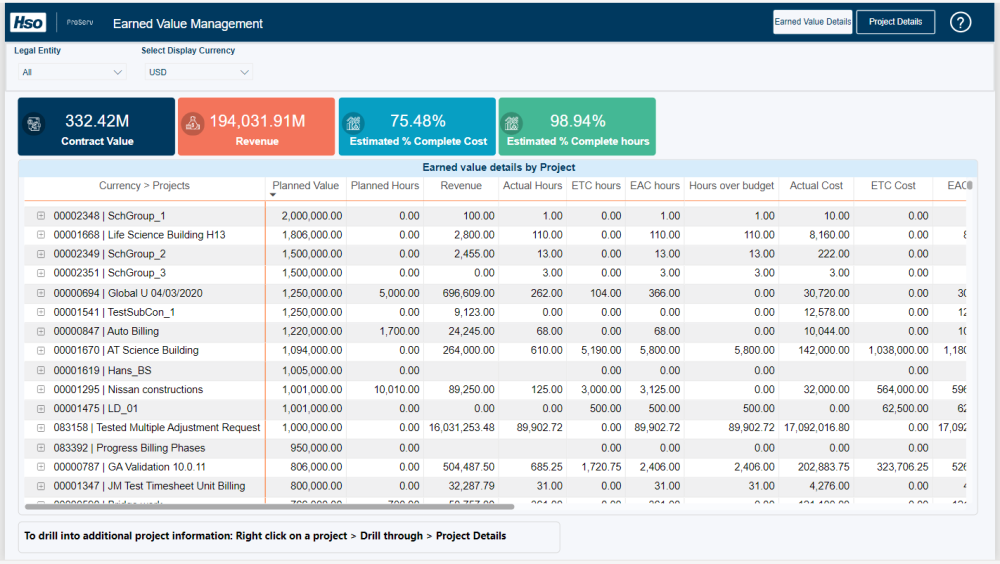Expand the Life Science Building H13 row
This screenshot has height=564, width=1000.
[41, 235]
